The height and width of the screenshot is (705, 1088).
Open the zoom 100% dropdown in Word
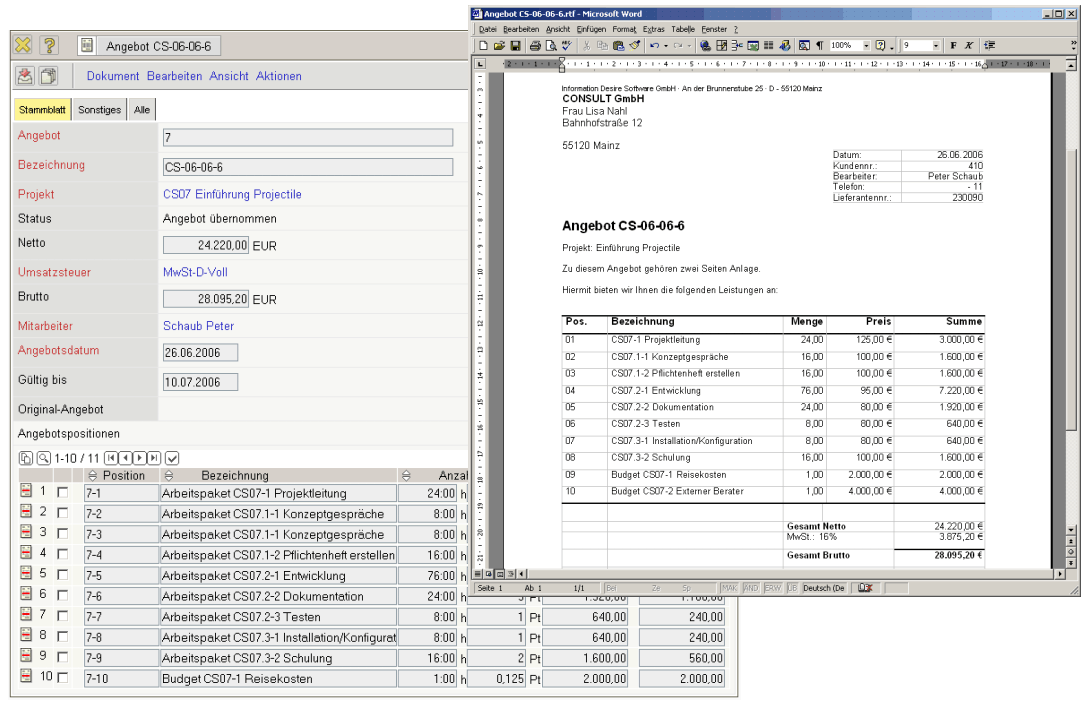866,46
